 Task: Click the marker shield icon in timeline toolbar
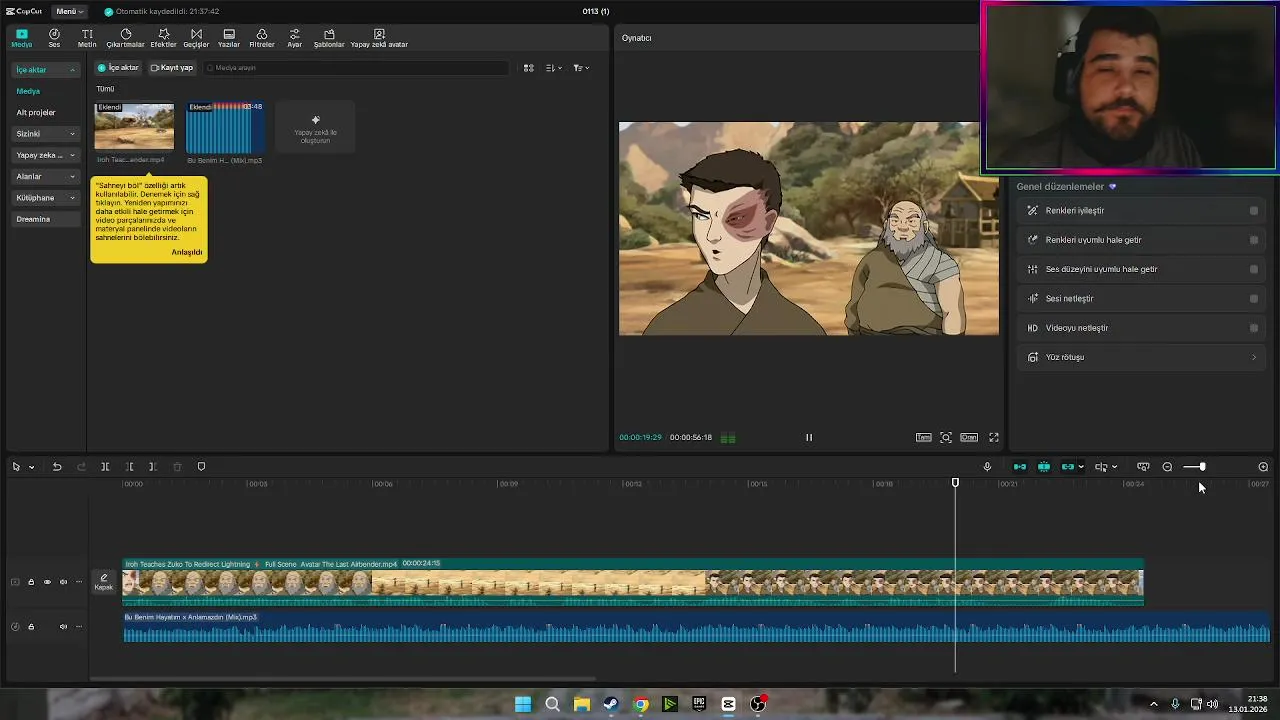(201, 467)
